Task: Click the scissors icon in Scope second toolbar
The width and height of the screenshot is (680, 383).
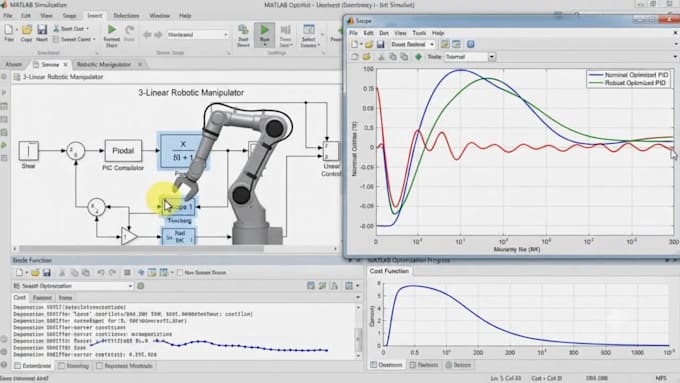Action: pos(381,57)
